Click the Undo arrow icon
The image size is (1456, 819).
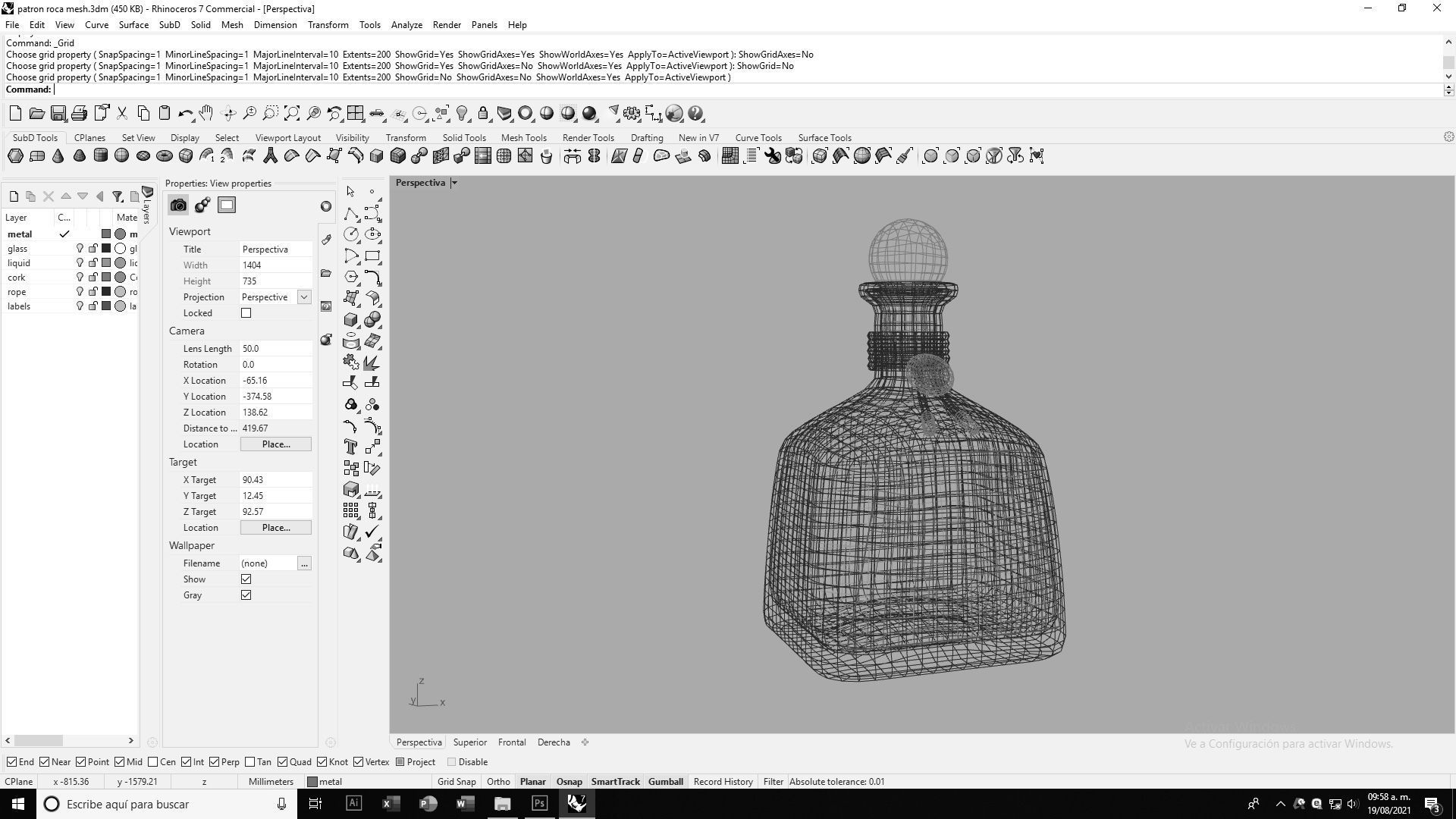pos(185,114)
